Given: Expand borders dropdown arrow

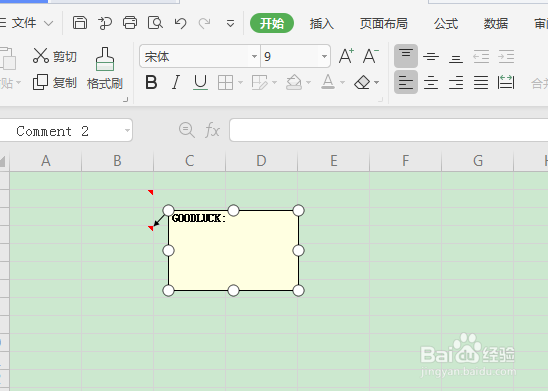Looking at the screenshot, I should [x=240, y=83].
